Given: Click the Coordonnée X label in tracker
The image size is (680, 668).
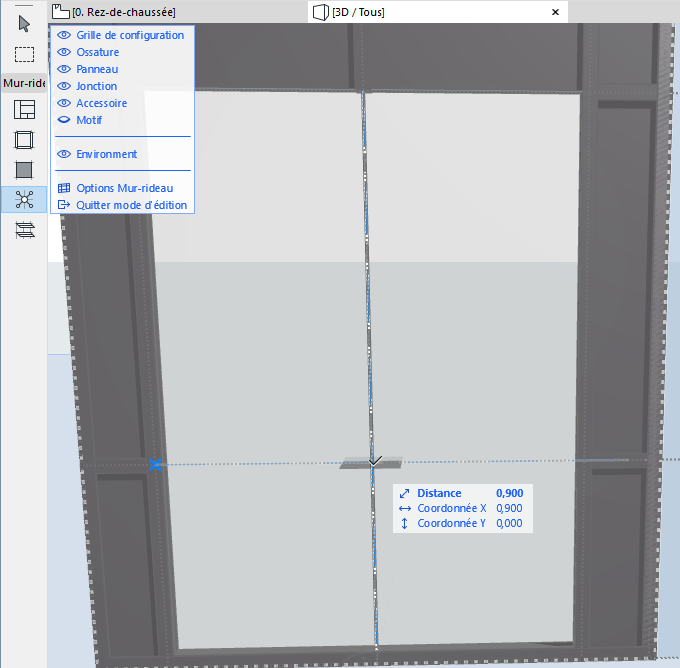Looking at the screenshot, I should [452, 508].
